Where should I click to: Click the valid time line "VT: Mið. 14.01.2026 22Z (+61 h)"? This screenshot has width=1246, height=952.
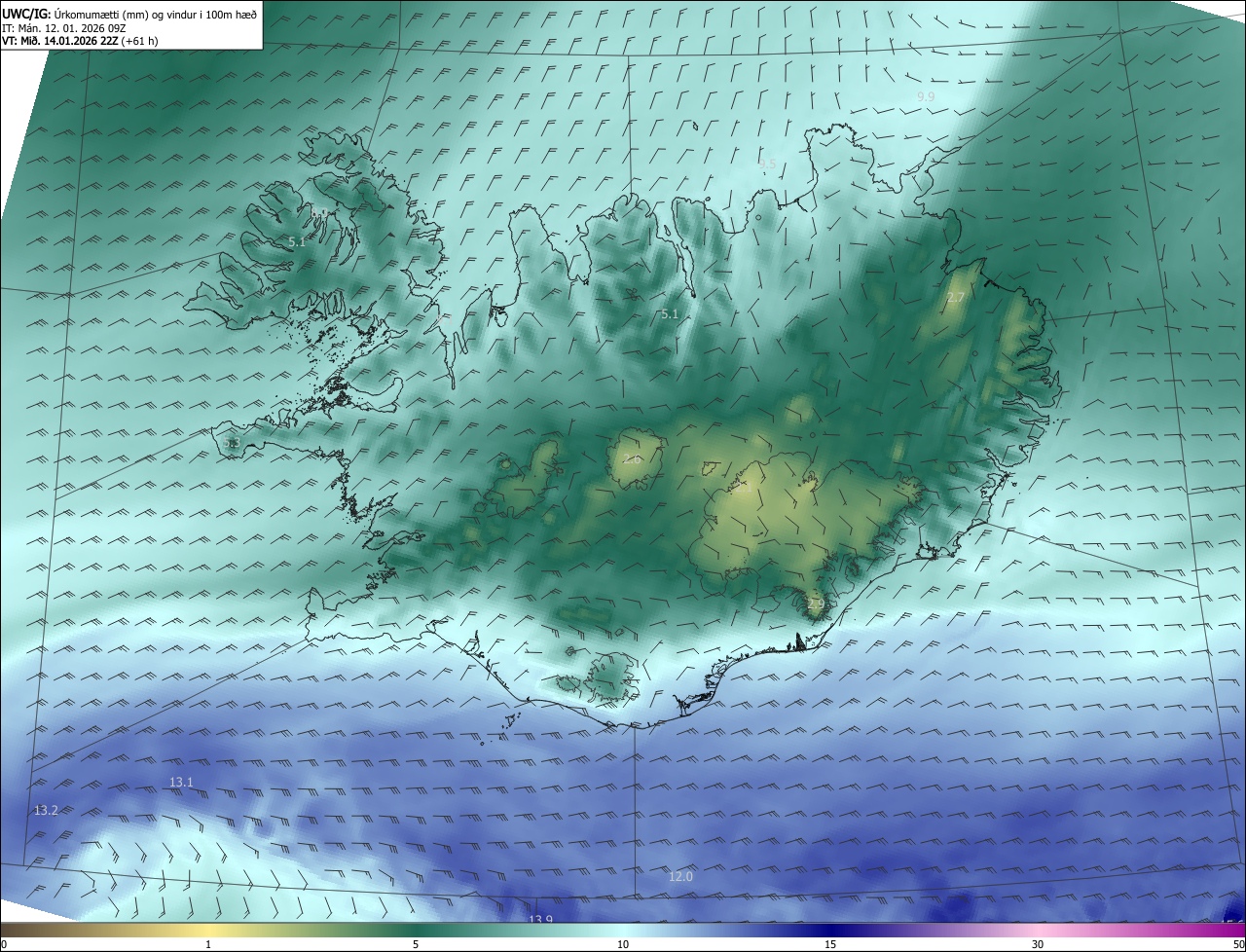pyautogui.click(x=80, y=41)
